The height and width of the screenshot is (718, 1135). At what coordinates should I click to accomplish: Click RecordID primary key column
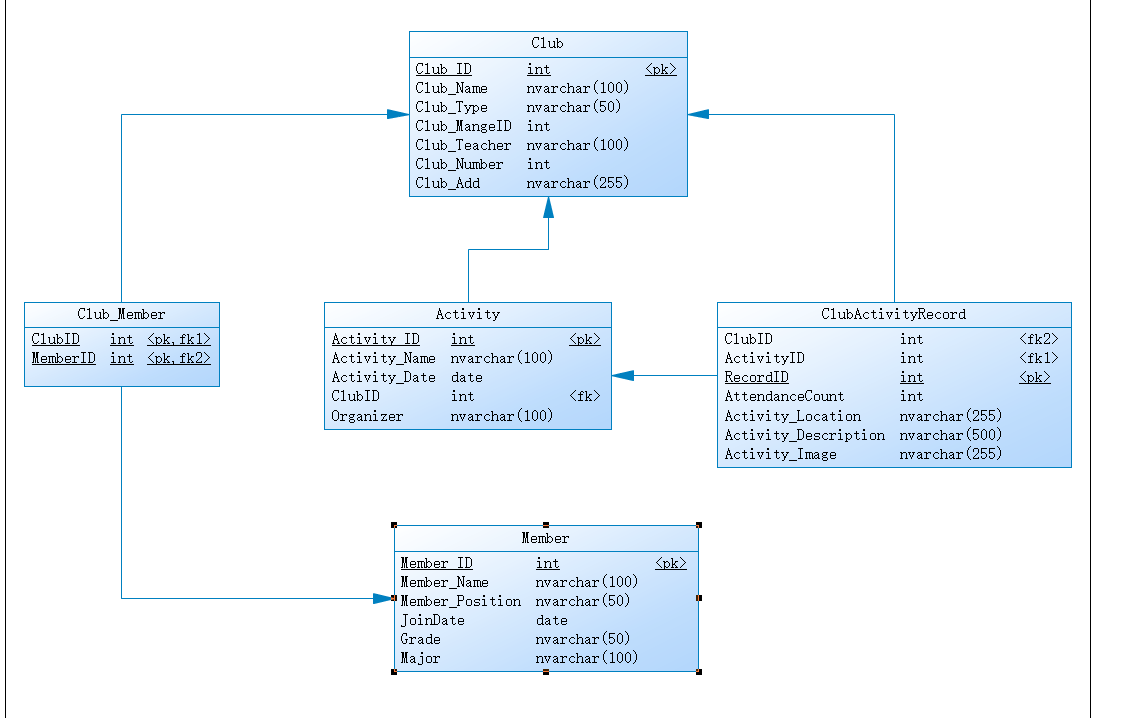pos(756,377)
